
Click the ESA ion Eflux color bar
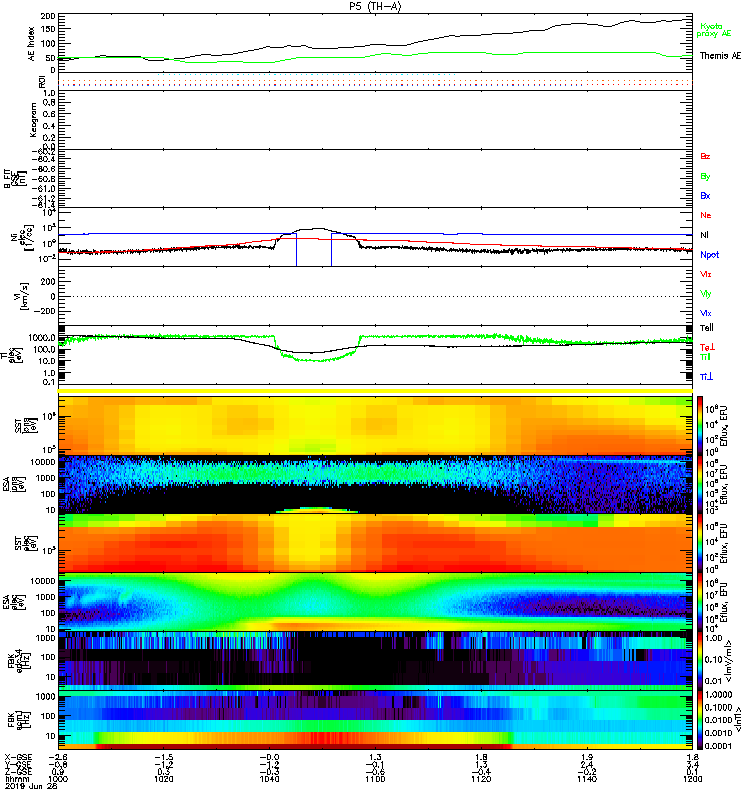tap(700, 484)
